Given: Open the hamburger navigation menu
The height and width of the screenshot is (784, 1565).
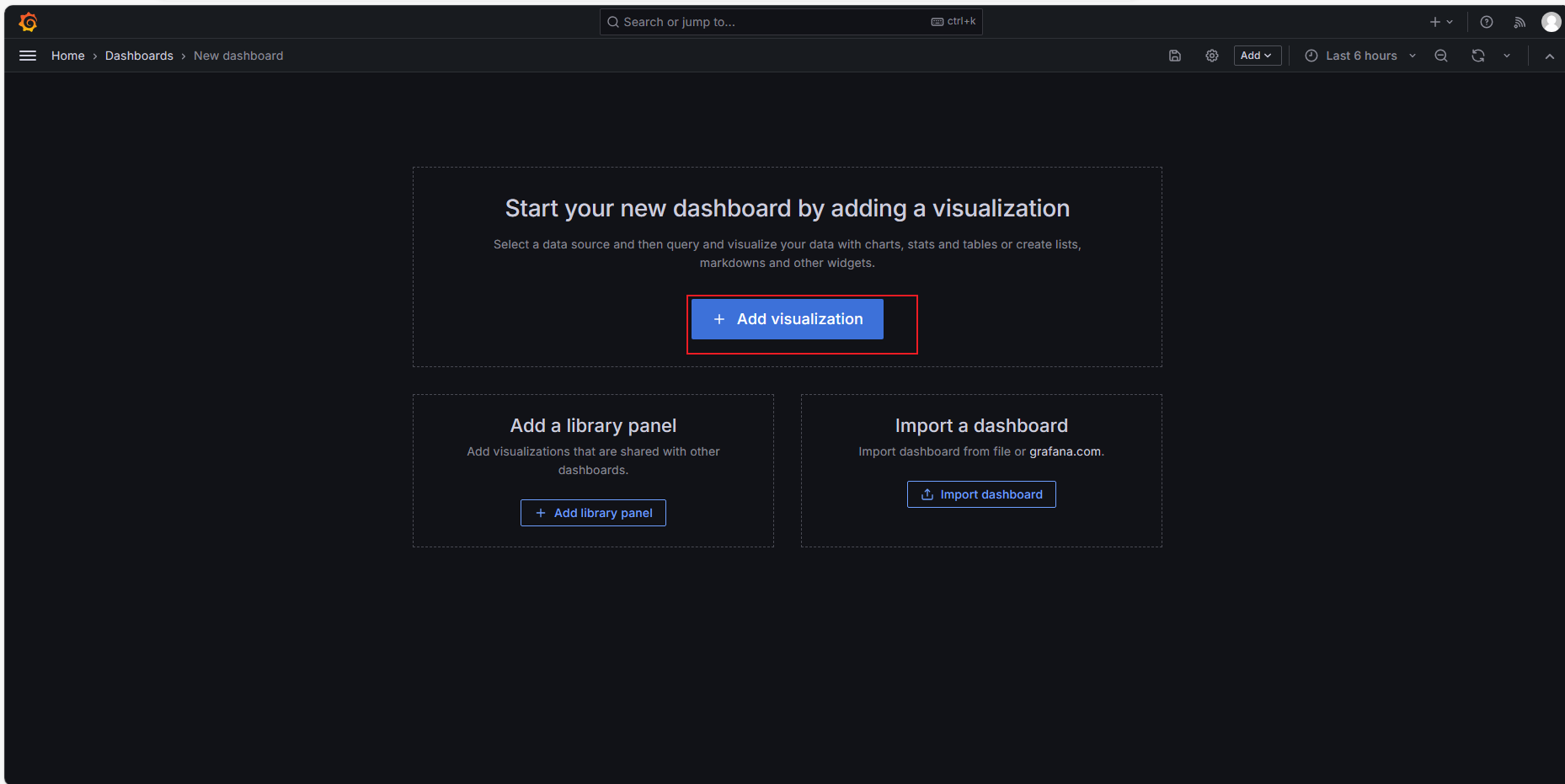Looking at the screenshot, I should point(28,56).
